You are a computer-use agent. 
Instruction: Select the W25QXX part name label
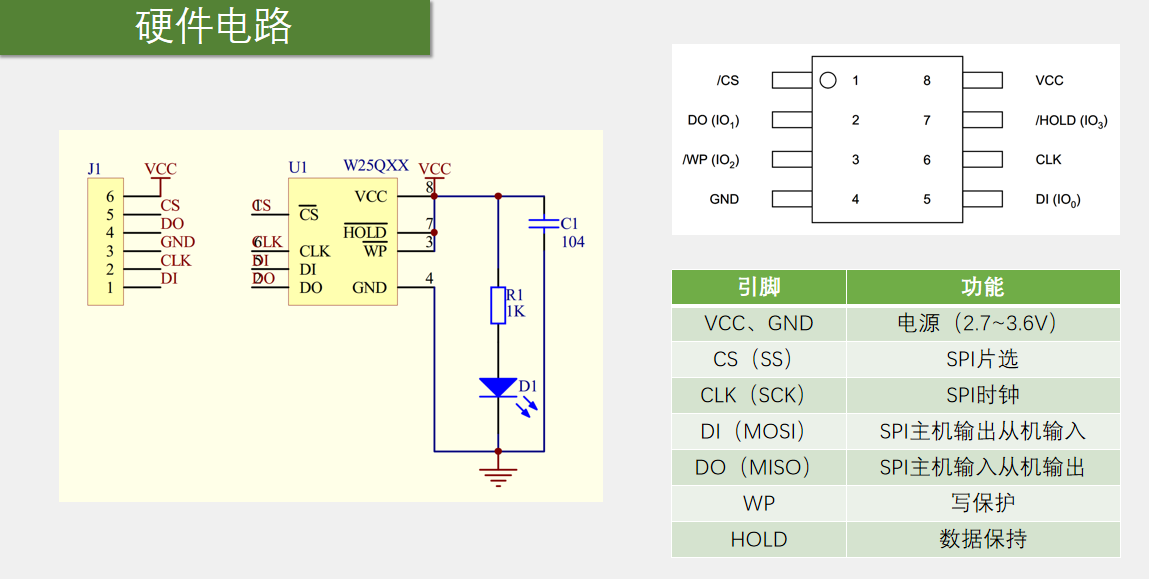point(376,166)
